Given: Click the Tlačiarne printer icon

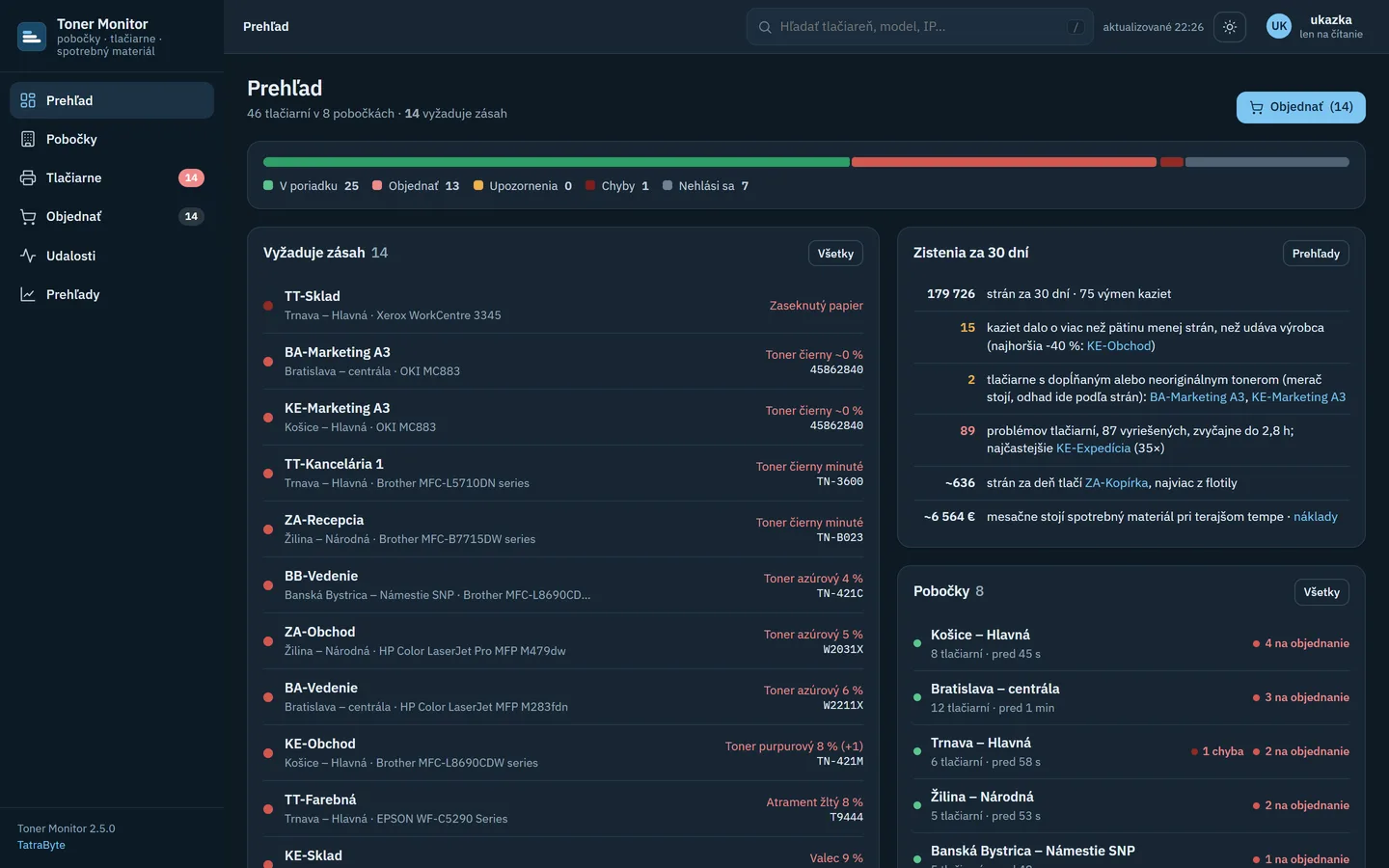Looking at the screenshot, I should [x=28, y=177].
